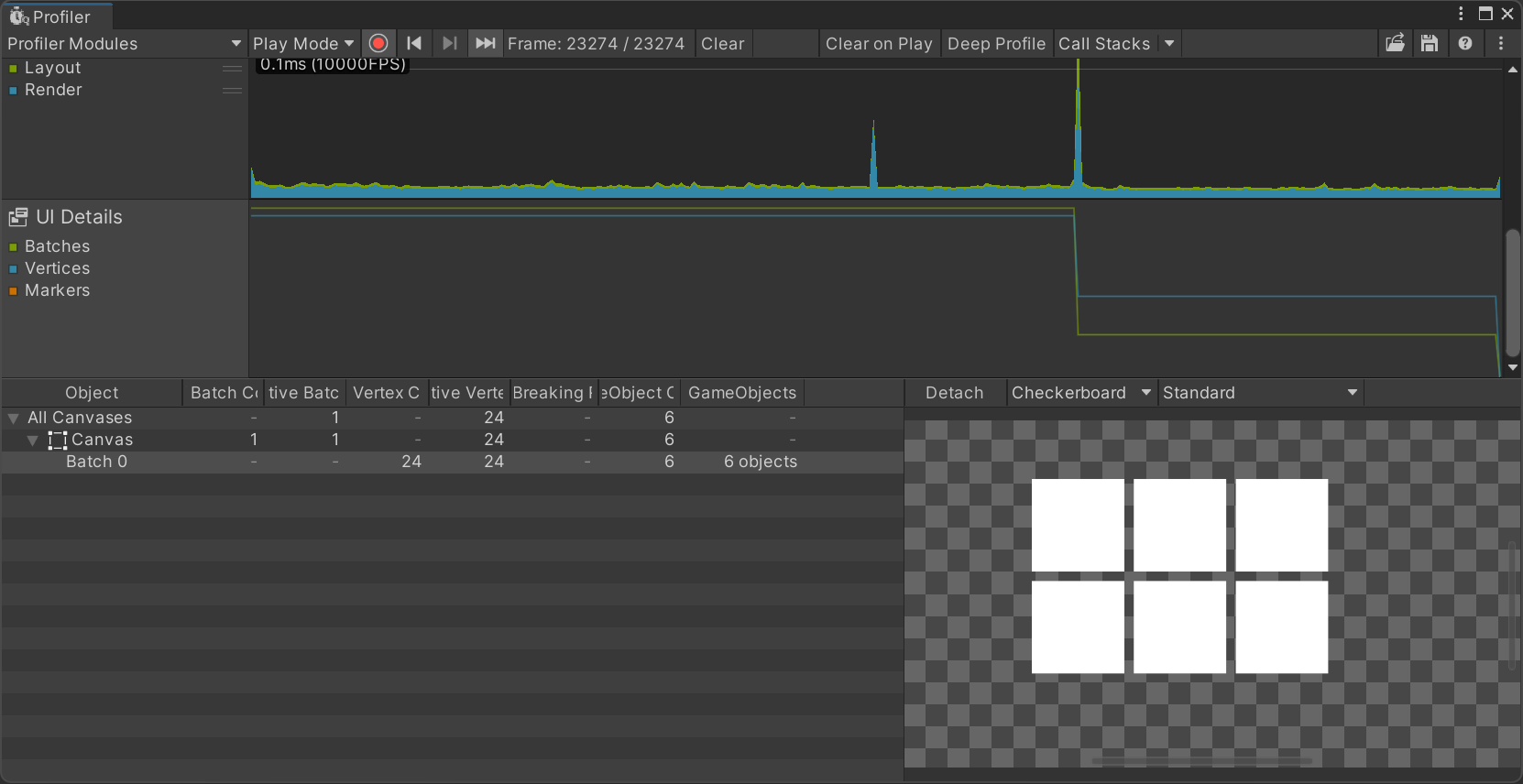Maximize the Profiler window
This screenshot has width=1523, height=784.
(1485, 14)
